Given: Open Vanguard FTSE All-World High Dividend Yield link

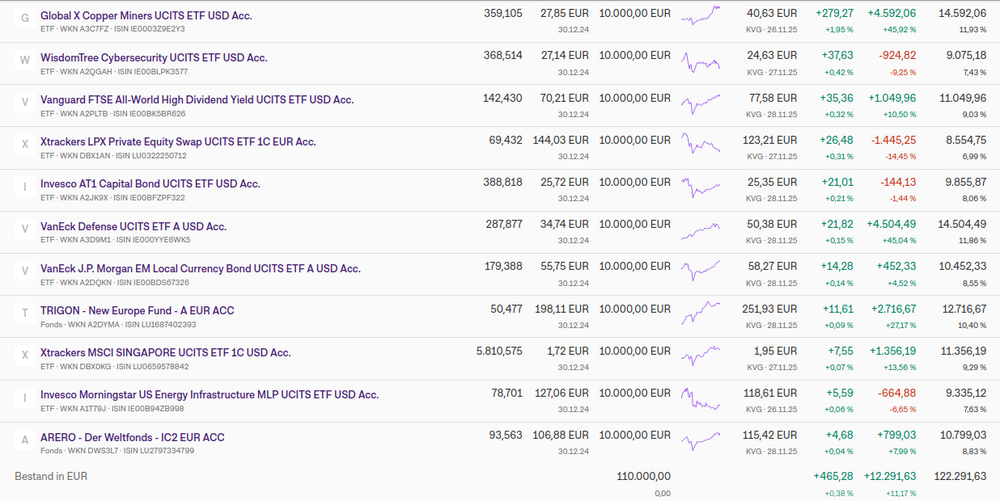Looking at the screenshot, I should 197,100.
